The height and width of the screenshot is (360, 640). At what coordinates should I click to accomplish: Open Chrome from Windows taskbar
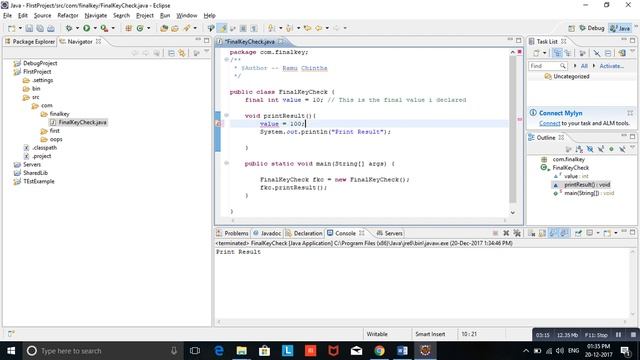tap(379, 351)
